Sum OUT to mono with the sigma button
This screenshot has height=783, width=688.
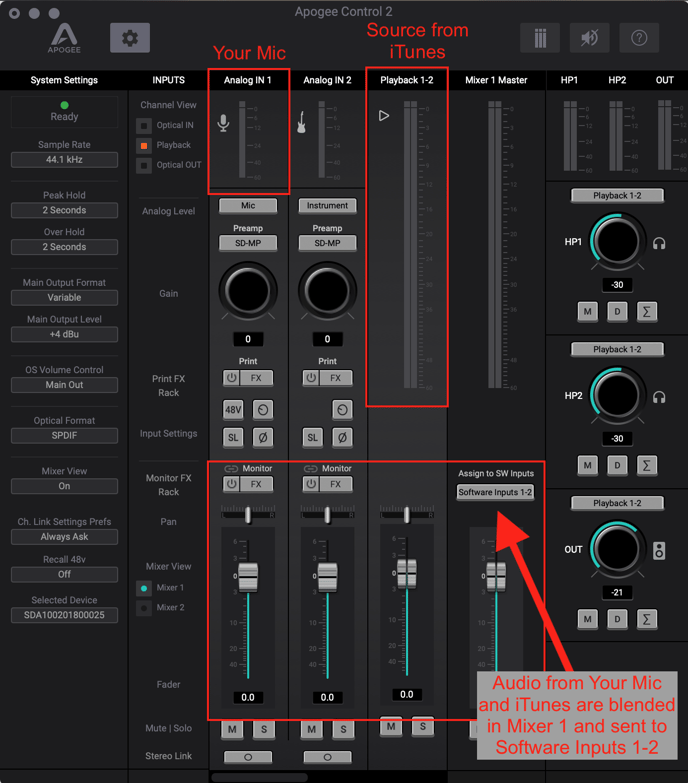[647, 619]
